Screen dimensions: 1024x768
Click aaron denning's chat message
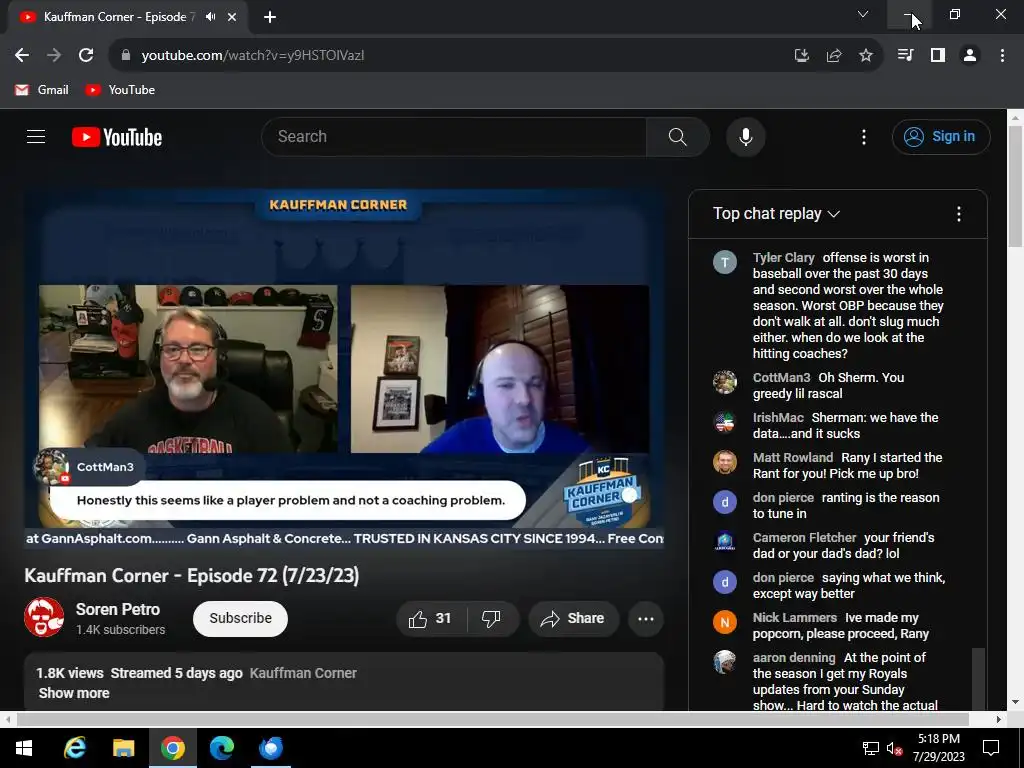[x=845, y=682]
